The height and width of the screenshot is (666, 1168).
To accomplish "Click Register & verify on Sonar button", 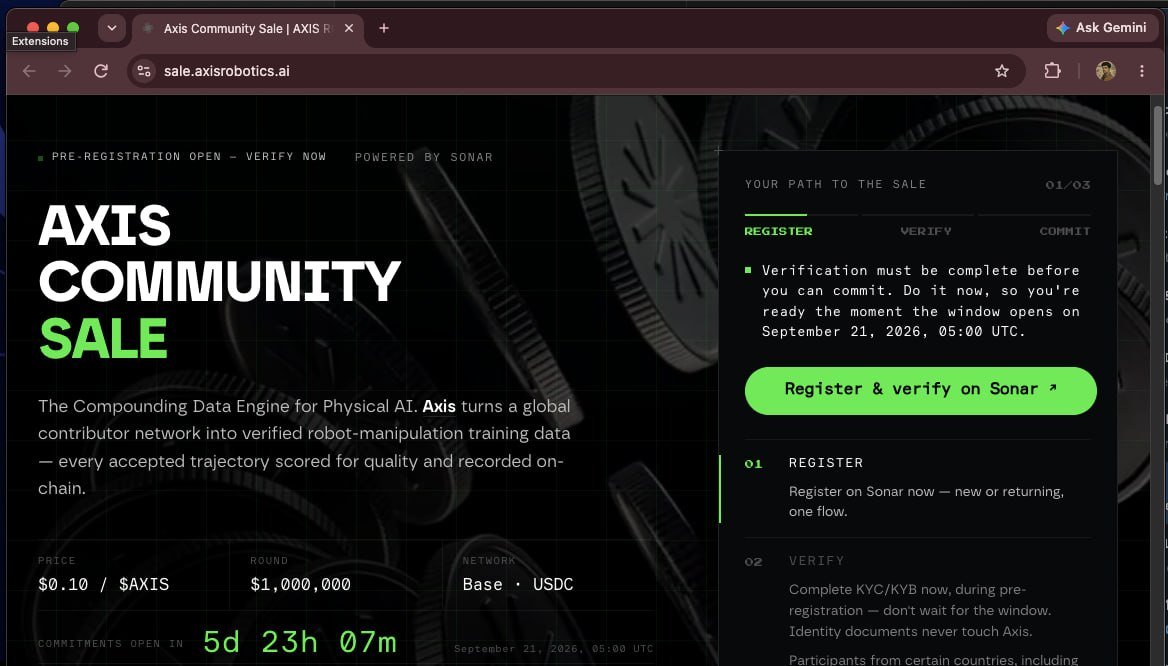I will [920, 390].
